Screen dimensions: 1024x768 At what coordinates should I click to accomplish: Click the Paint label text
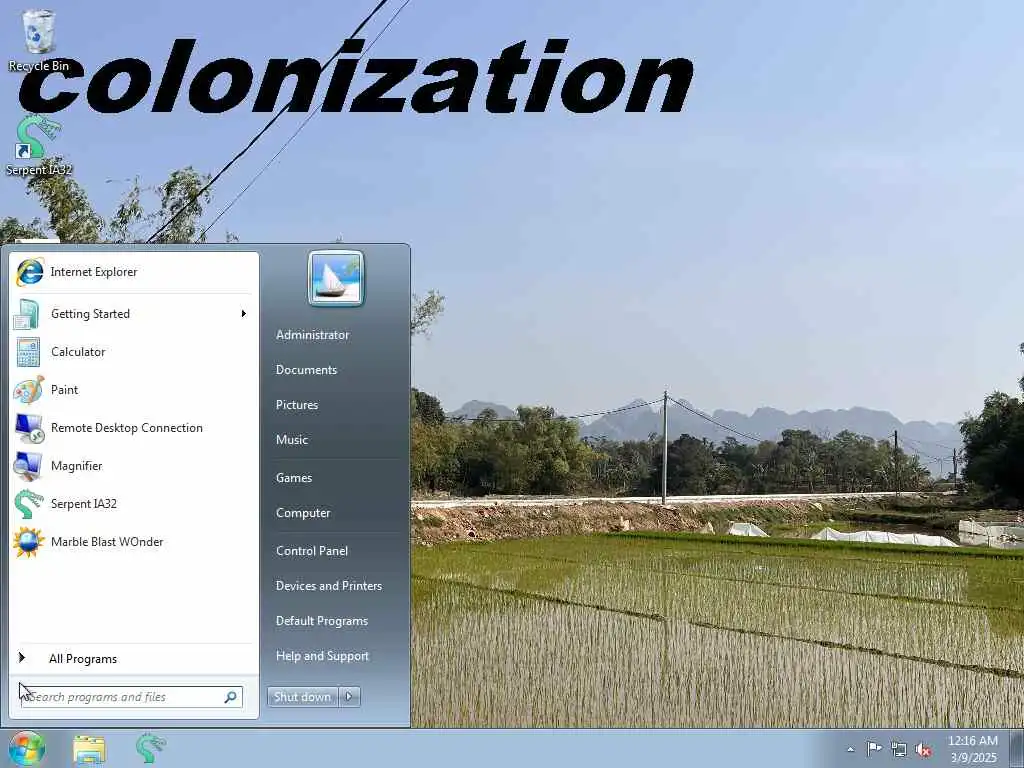(65, 390)
